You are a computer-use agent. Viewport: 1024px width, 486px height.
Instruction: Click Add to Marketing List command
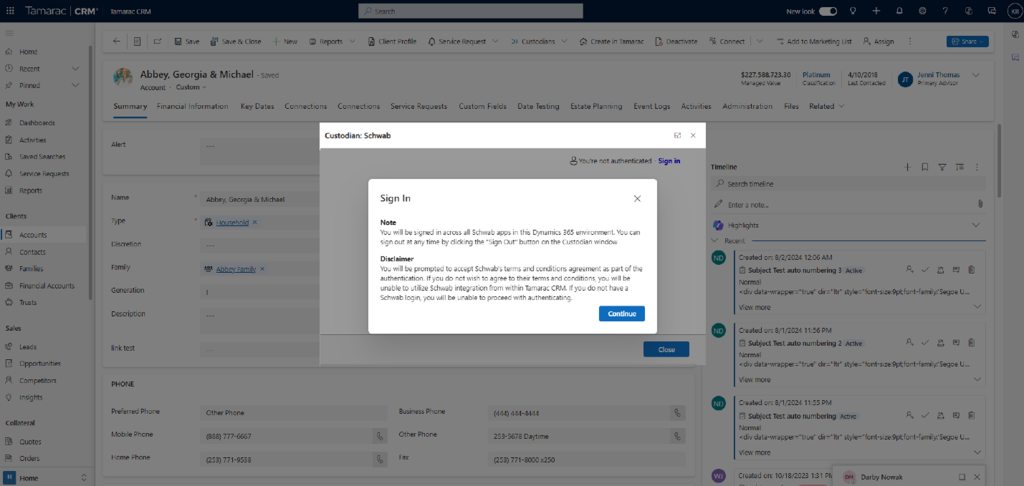pyautogui.click(x=814, y=41)
